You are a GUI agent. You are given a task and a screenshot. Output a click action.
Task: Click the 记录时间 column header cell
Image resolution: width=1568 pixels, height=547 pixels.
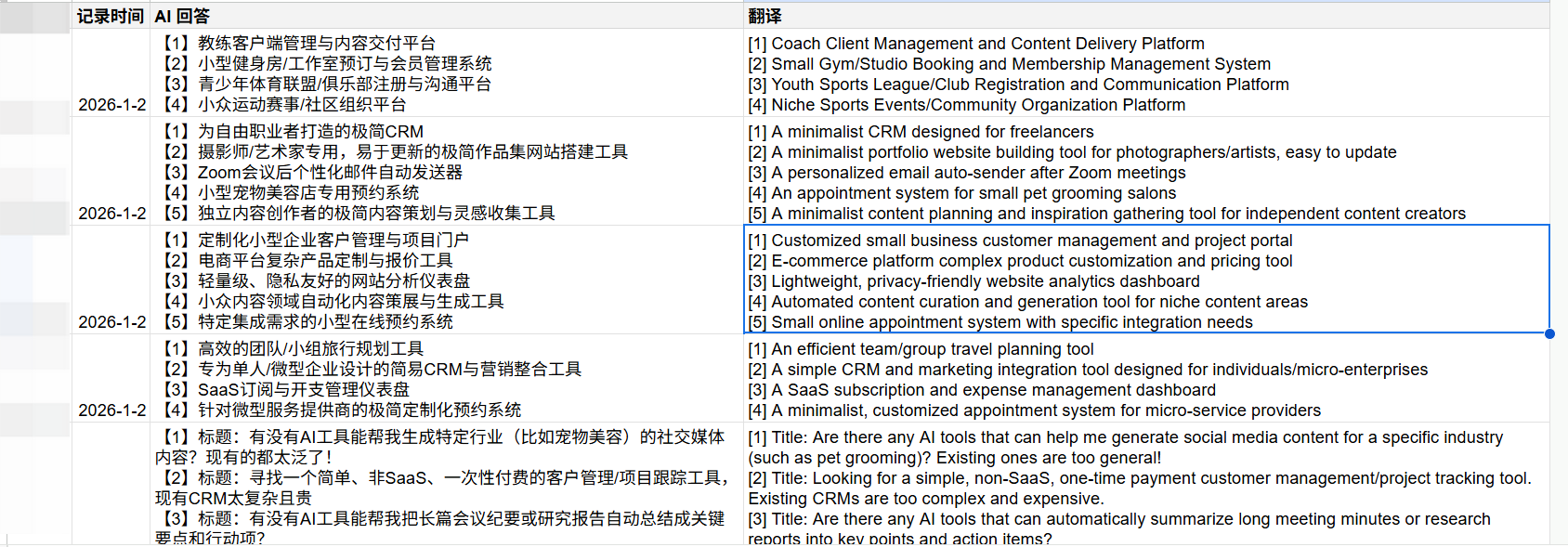111,16
